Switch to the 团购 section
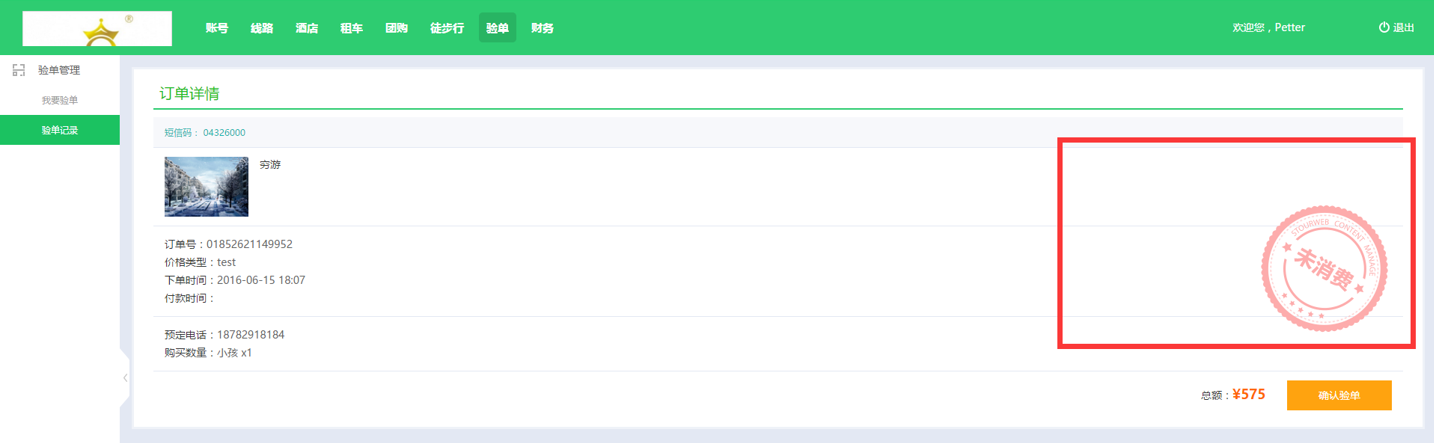Image resolution: width=1434 pixels, height=443 pixels. [396, 28]
